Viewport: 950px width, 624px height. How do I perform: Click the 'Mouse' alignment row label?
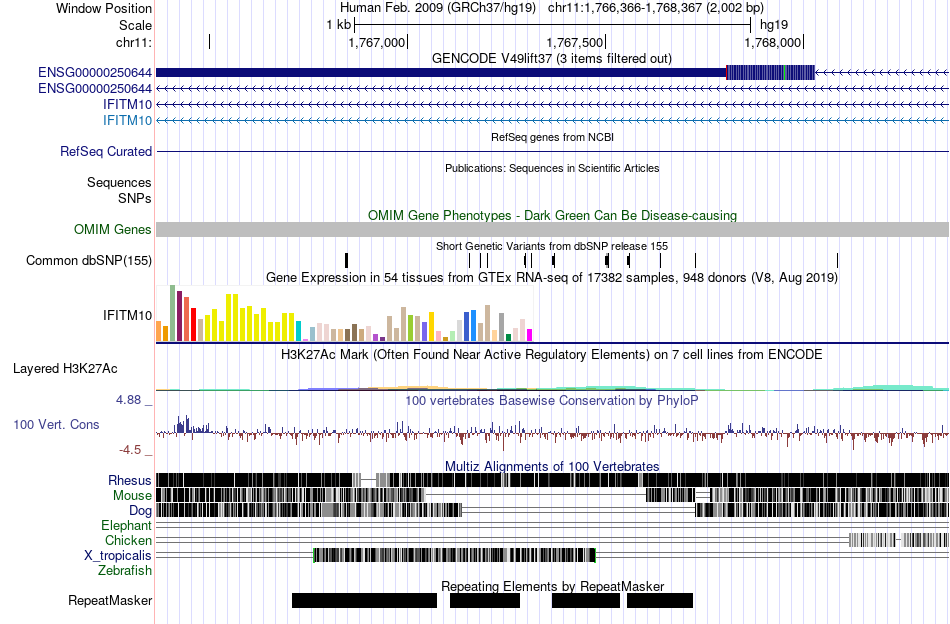[132, 496]
